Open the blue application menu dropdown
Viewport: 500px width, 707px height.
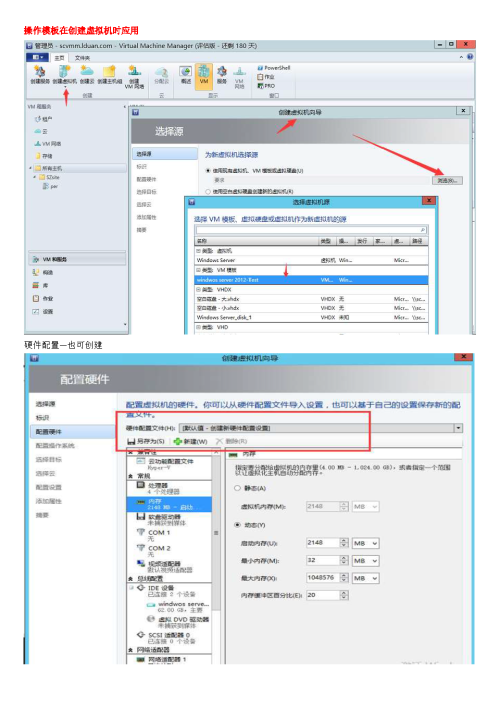click(37, 57)
